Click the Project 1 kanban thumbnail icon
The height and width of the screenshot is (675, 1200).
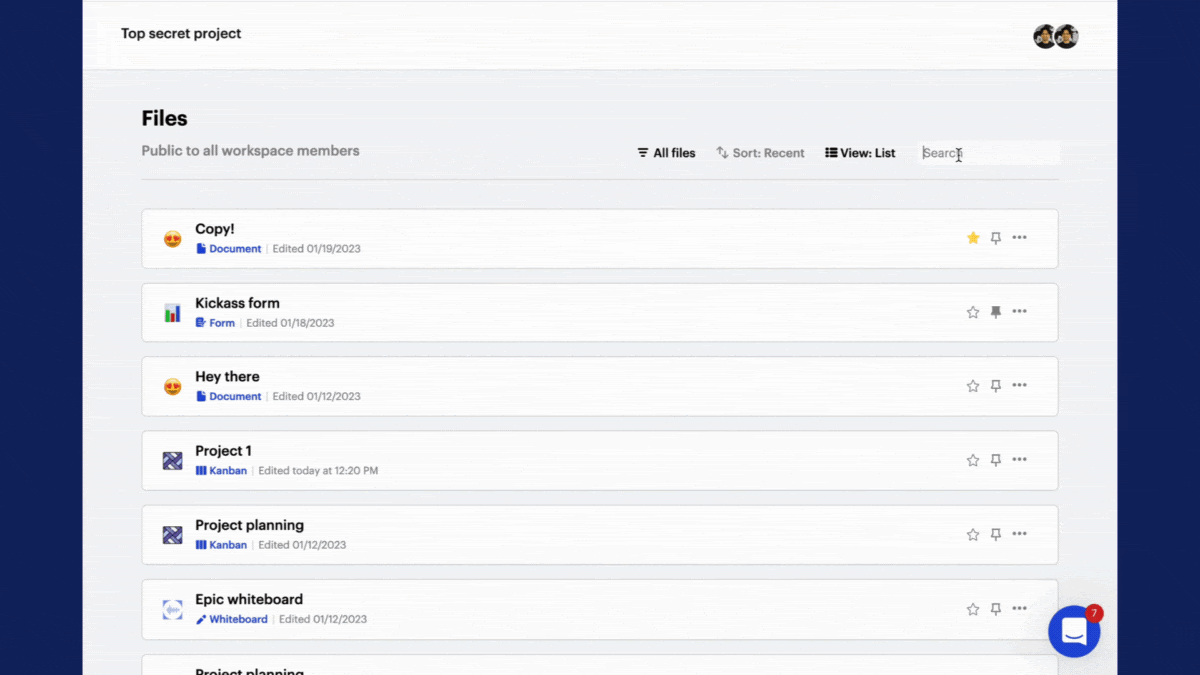coord(173,461)
